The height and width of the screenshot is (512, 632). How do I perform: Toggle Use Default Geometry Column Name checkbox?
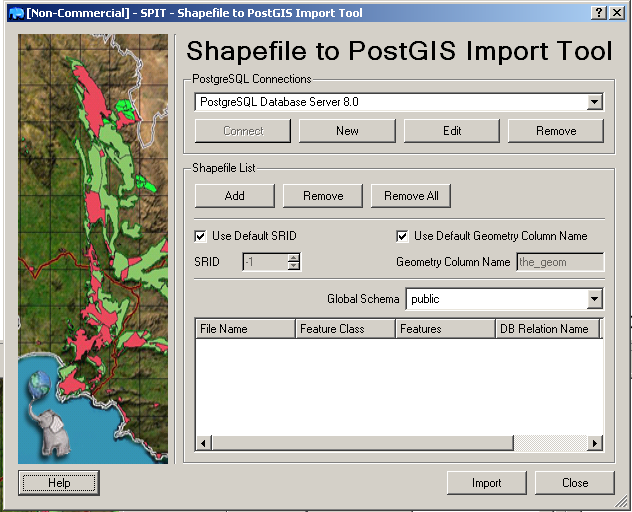pyautogui.click(x=402, y=236)
